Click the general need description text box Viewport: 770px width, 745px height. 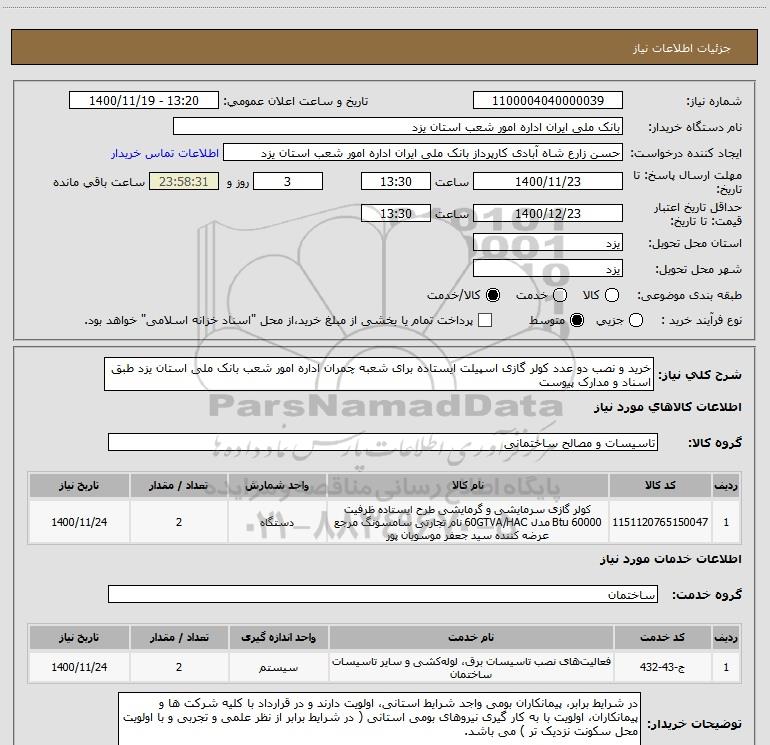click(379, 375)
